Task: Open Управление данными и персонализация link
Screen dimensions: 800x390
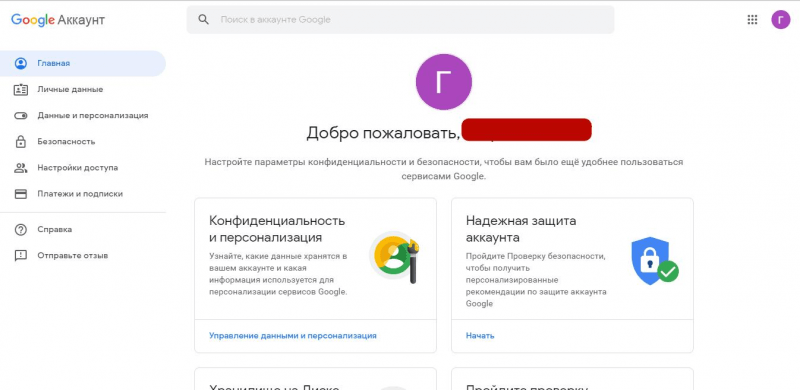Action: click(293, 336)
